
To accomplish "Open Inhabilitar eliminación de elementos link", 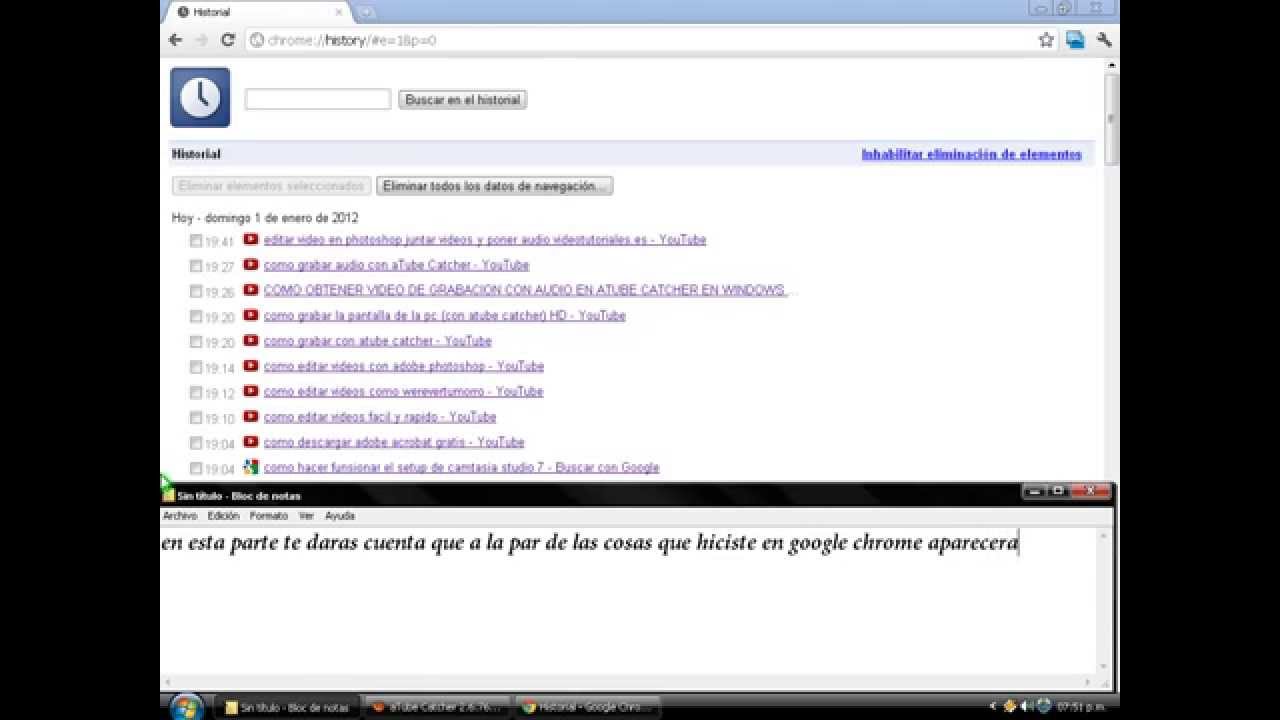I will pos(971,154).
